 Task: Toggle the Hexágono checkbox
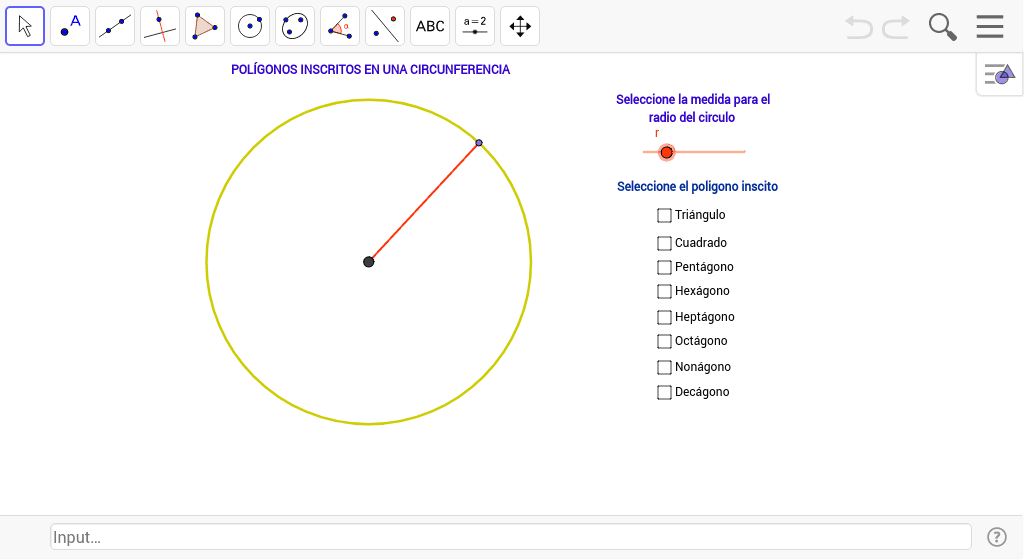[x=664, y=291]
